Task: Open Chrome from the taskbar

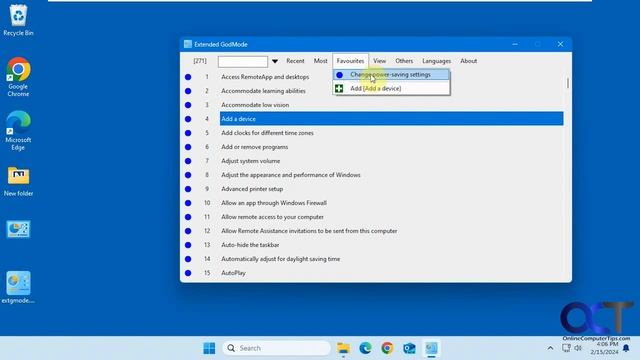Action: (387, 348)
